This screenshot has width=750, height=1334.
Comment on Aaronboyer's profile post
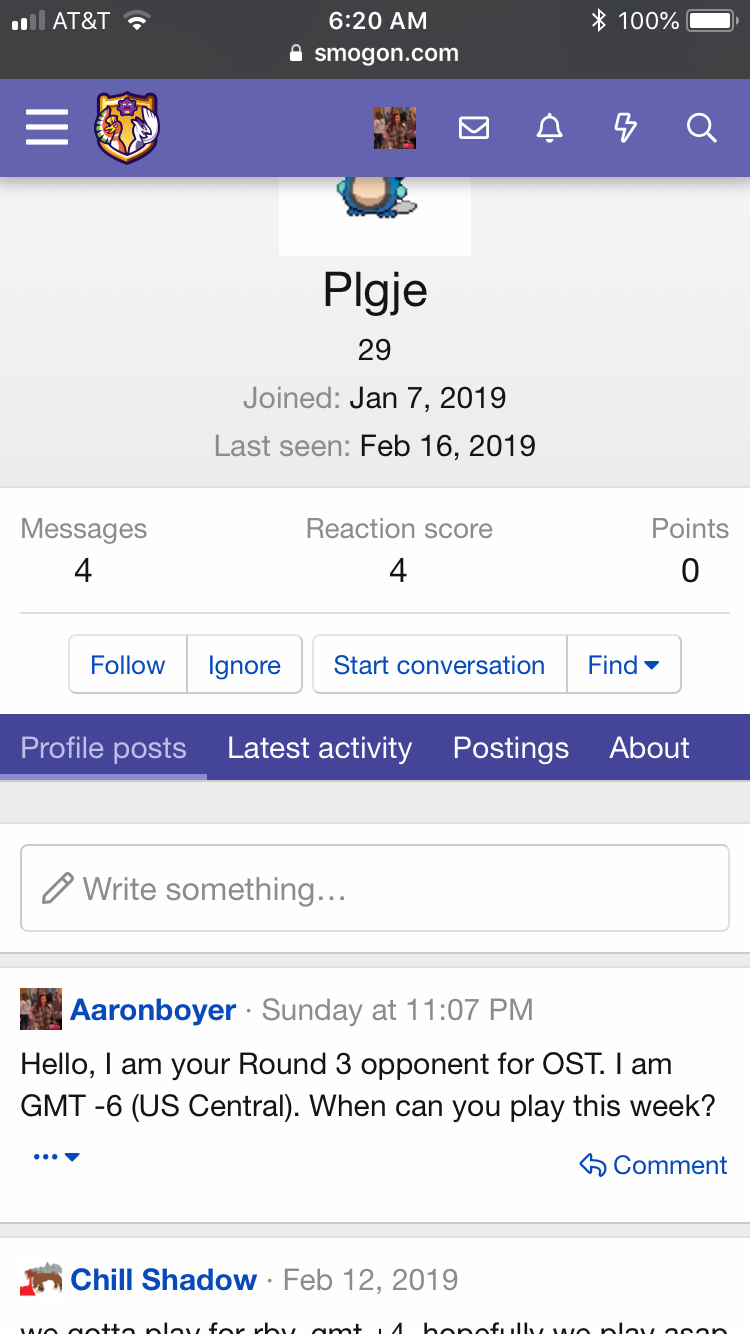pos(654,1165)
